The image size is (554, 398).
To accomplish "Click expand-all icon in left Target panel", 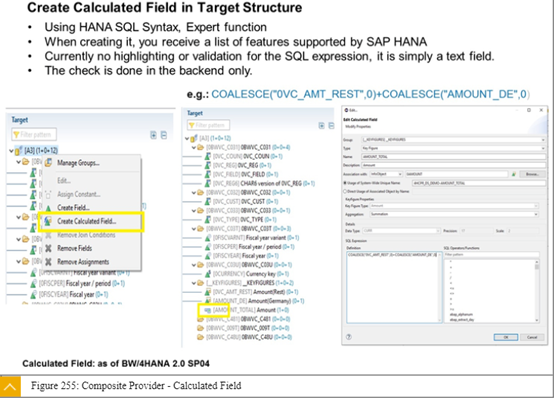I will (x=153, y=135).
